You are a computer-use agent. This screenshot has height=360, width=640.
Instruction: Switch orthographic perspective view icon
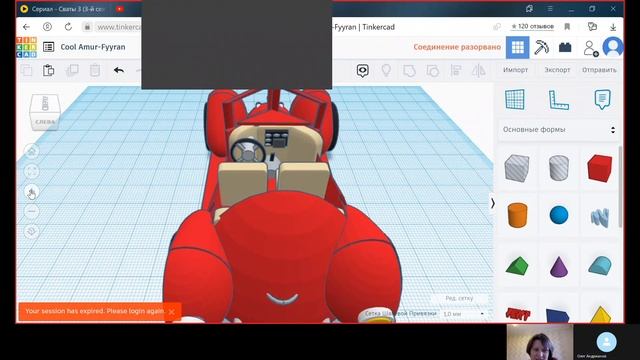coord(32,231)
